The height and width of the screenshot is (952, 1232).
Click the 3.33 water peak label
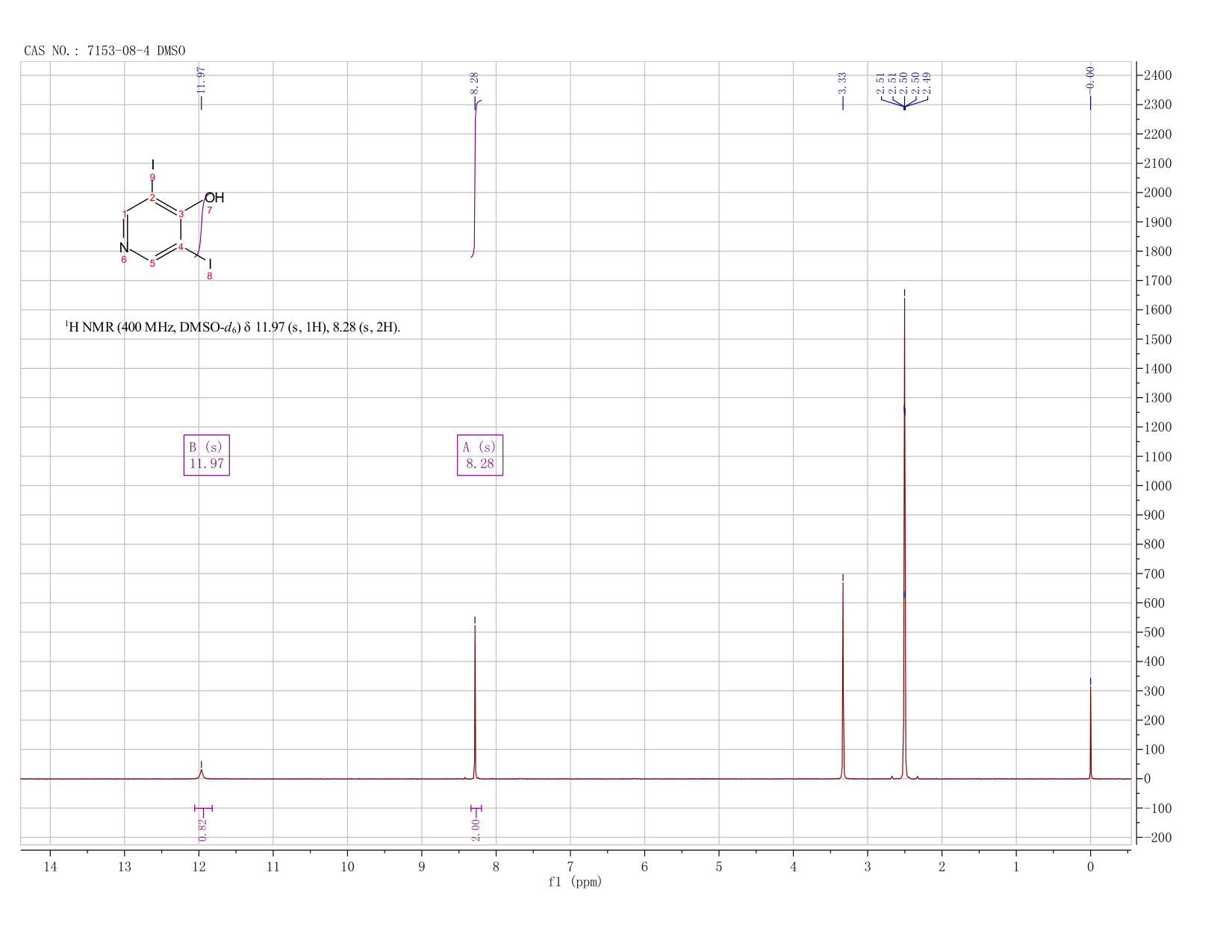[842, 83]
